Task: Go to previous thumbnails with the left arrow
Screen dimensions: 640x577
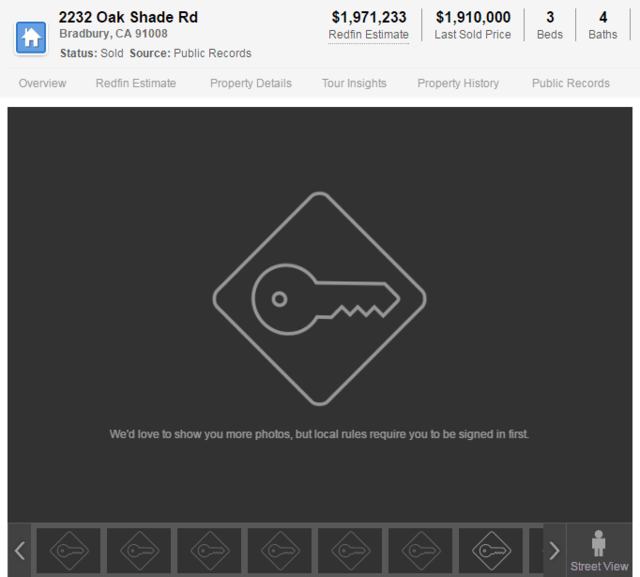Action: click(x=20, y=550)
